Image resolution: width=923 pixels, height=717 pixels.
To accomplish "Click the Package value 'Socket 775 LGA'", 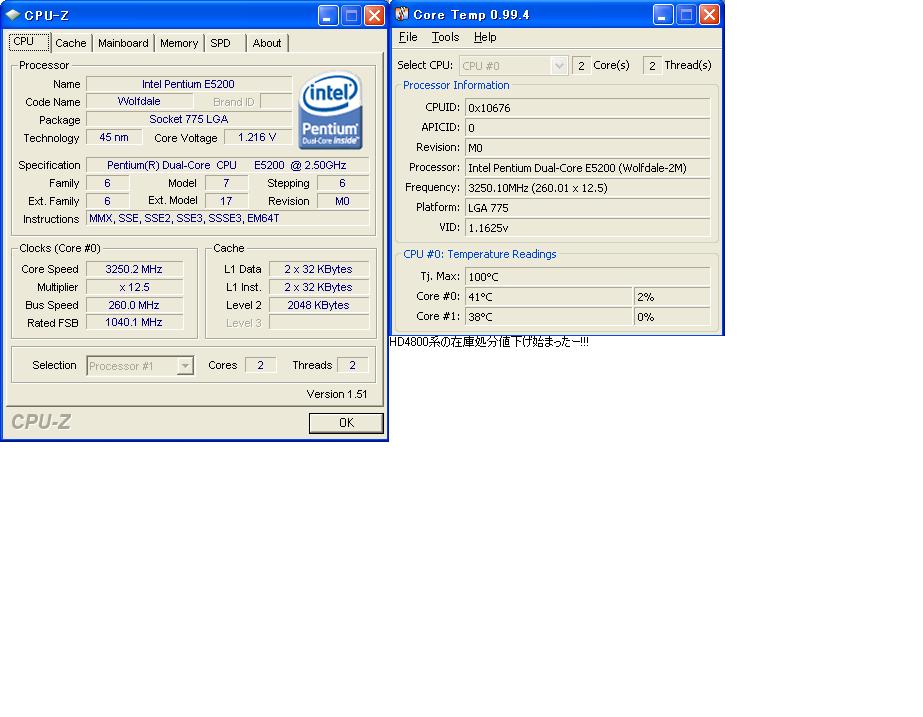I will (188, 120).
